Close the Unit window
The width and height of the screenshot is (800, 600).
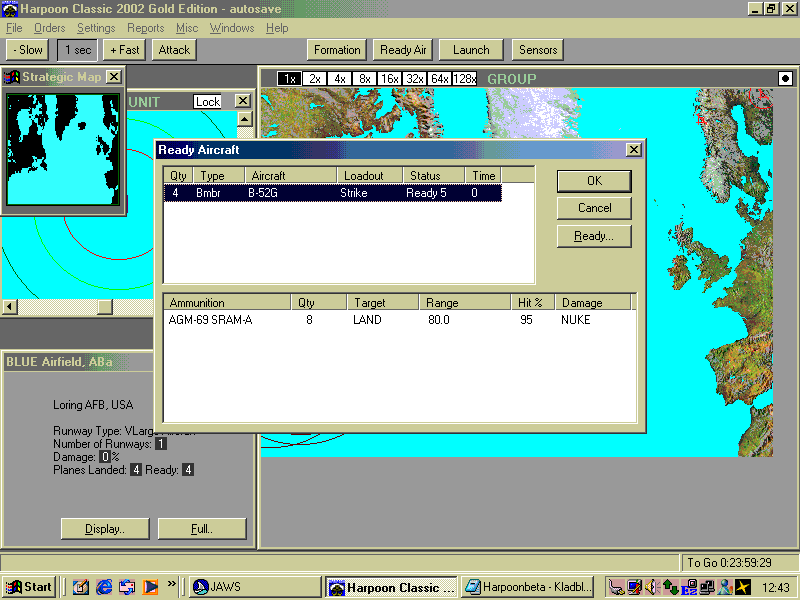point(243,101)
